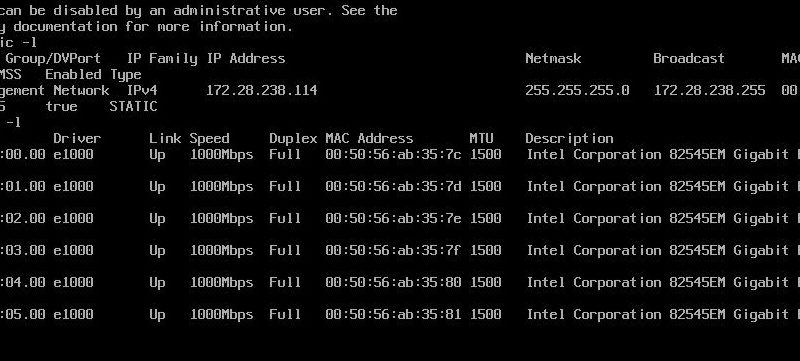Image resolution: width=800 pixels, height=361 pixels.
Task: Click the Broadcast column header
Action: (x=689, y=59)
